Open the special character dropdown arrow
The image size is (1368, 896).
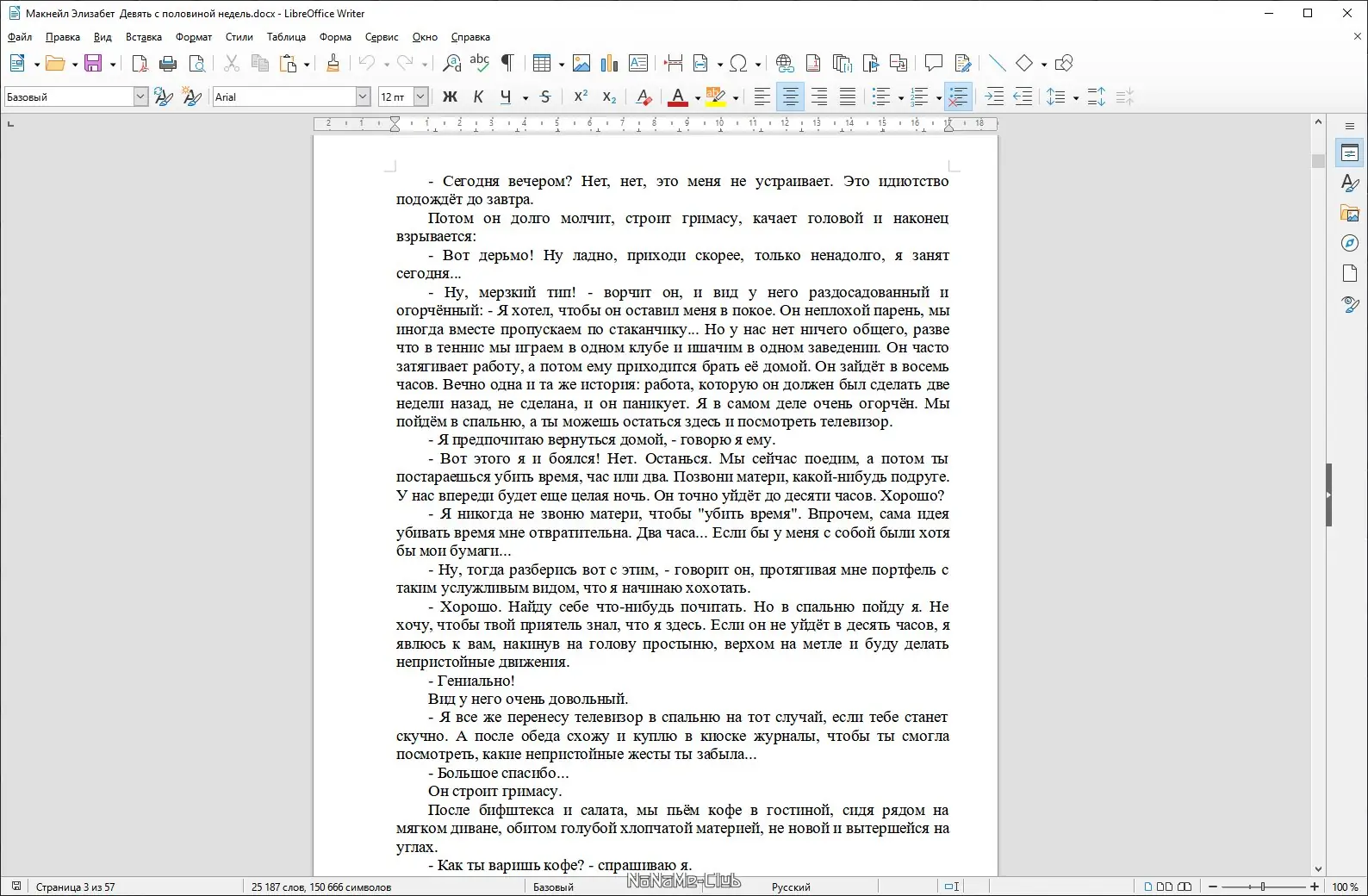pos(758,64)
